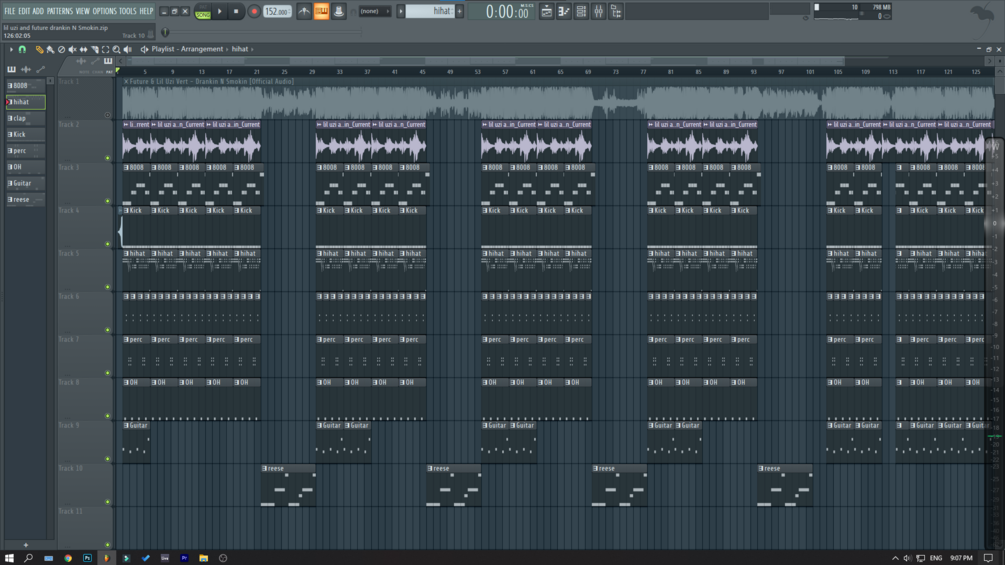
Task: Open the FILE menu
Action: (10, 11)
